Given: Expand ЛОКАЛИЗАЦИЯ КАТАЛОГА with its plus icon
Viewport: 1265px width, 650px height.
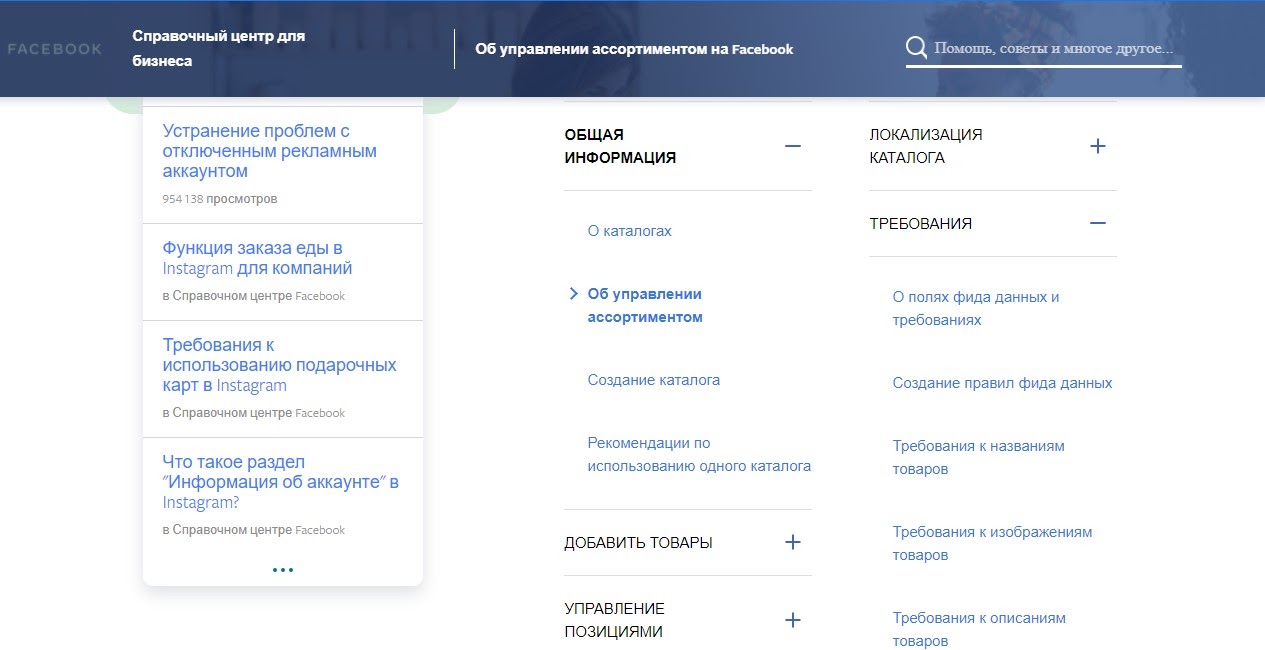Looking at the screenshot, I should [x=1098, y=146].
